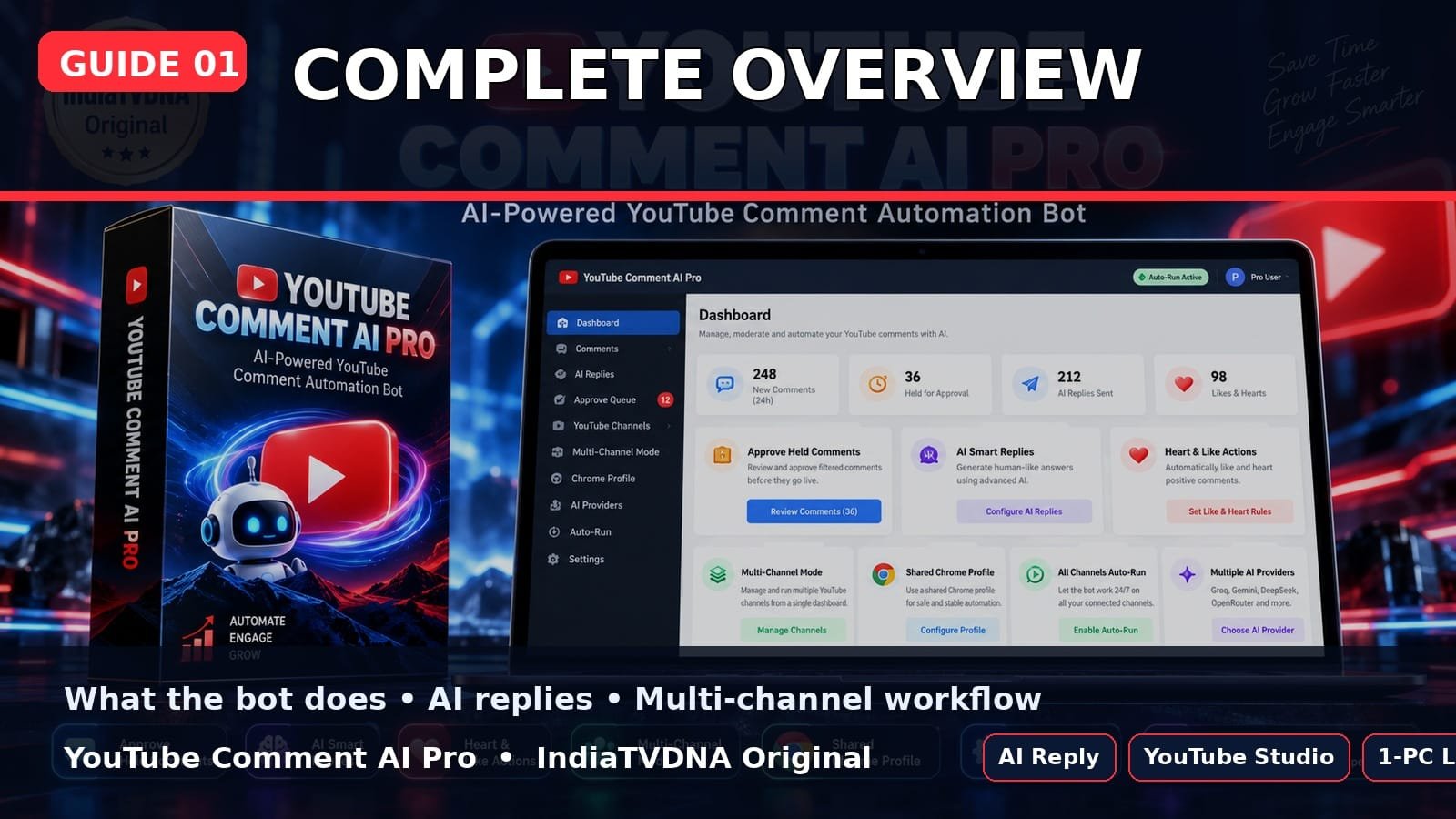The width and height of the screenshot is (1456, 819).
Task: Click the Configure Profile button
Action: pos(953,630)
